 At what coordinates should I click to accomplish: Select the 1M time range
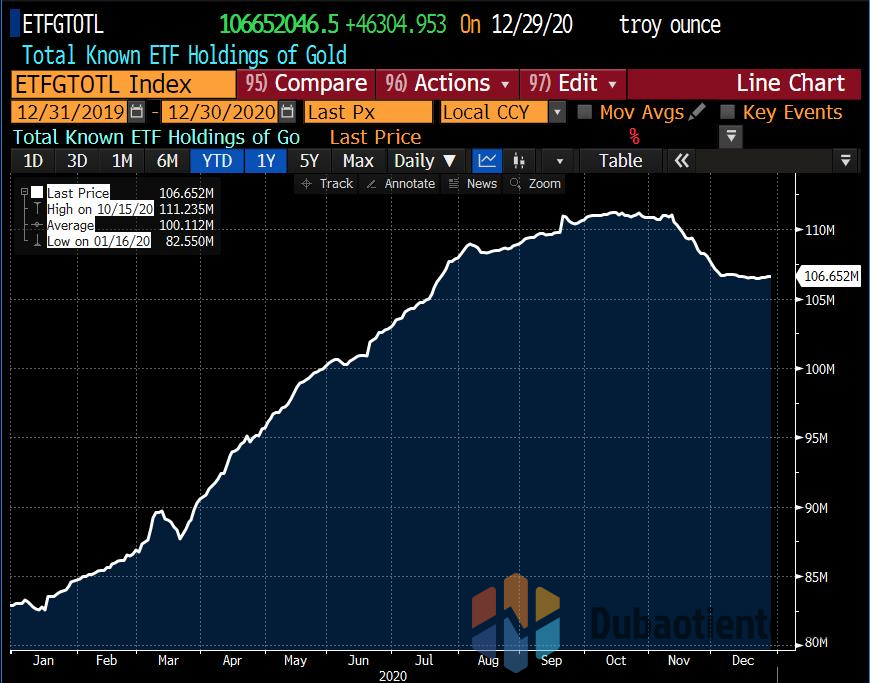tap(122, 161)
